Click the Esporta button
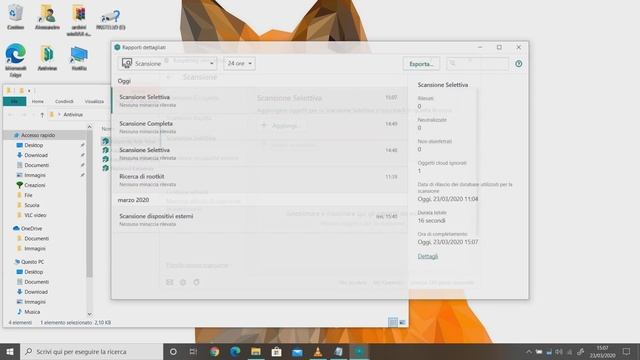 tap(421, 64)
